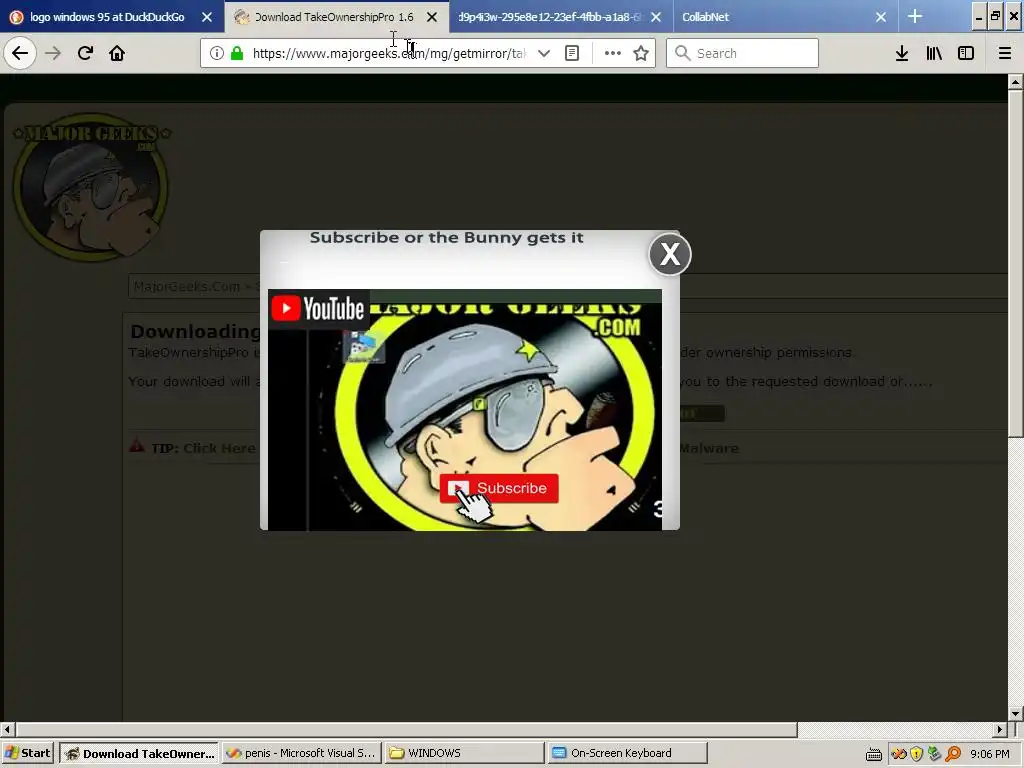The width and height of the screenshot is (1024, 768).
Task: Click the security shield tray icon
Action: point(917,754)
